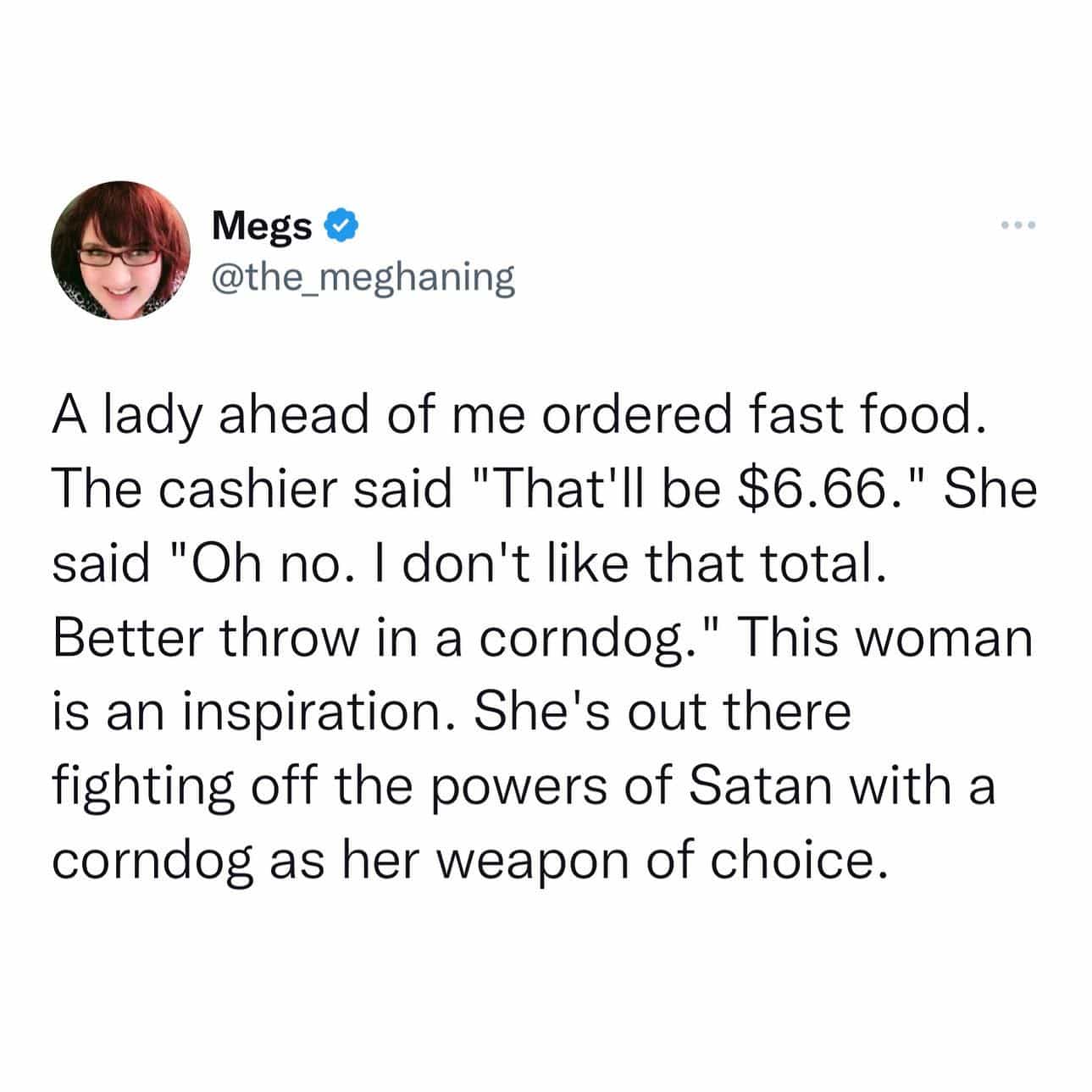
Task: Open the @the_meghaning handle link
Action: (363, 275)
